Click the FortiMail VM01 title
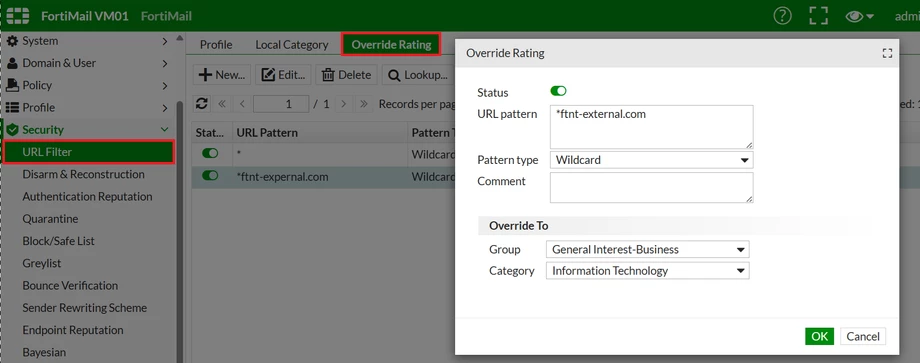The height and width of the screenshot is (363, 920). pos(84,16)
